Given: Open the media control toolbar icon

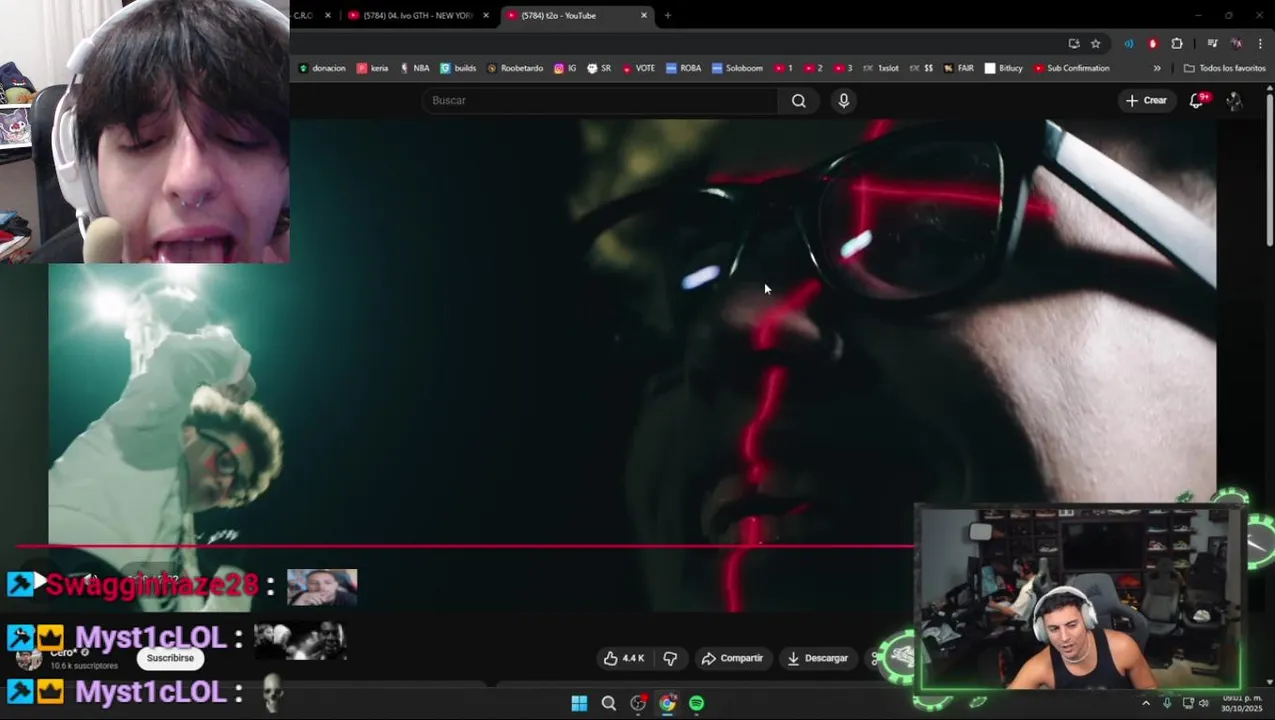Looking at the screenshot, I should click(x=1212, y=43).
